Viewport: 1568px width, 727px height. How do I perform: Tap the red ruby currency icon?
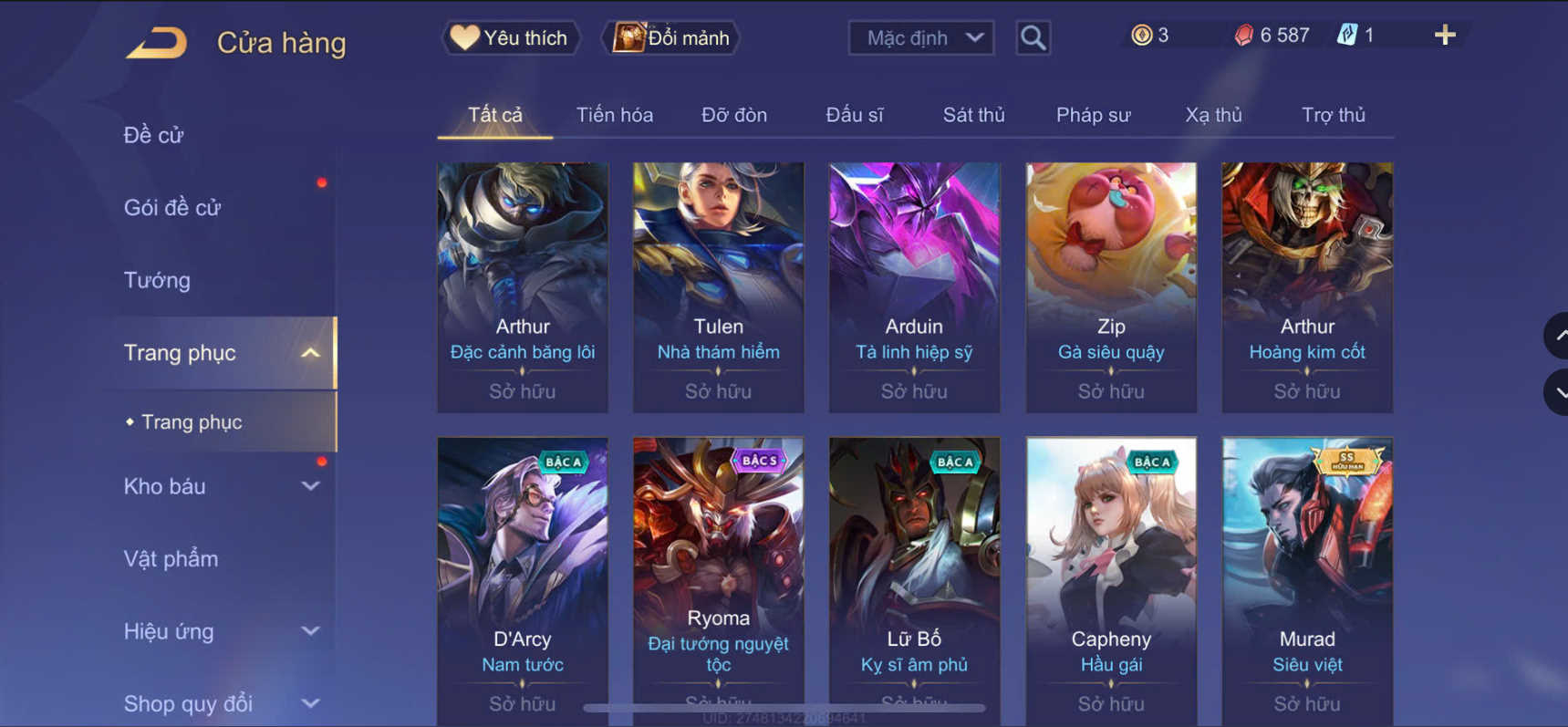pos(1243,36)
